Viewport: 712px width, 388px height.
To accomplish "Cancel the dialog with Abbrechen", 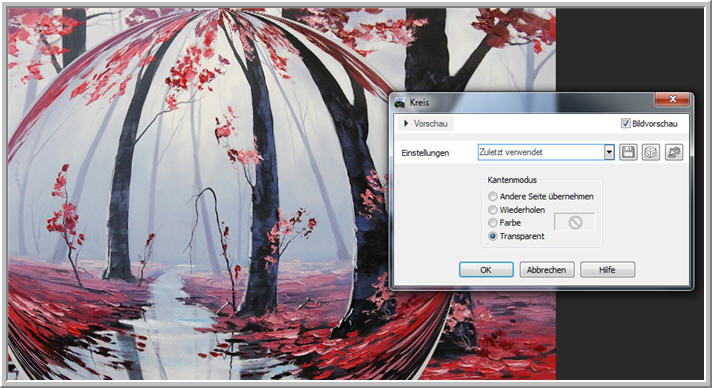I will click(x=547, y=269).
